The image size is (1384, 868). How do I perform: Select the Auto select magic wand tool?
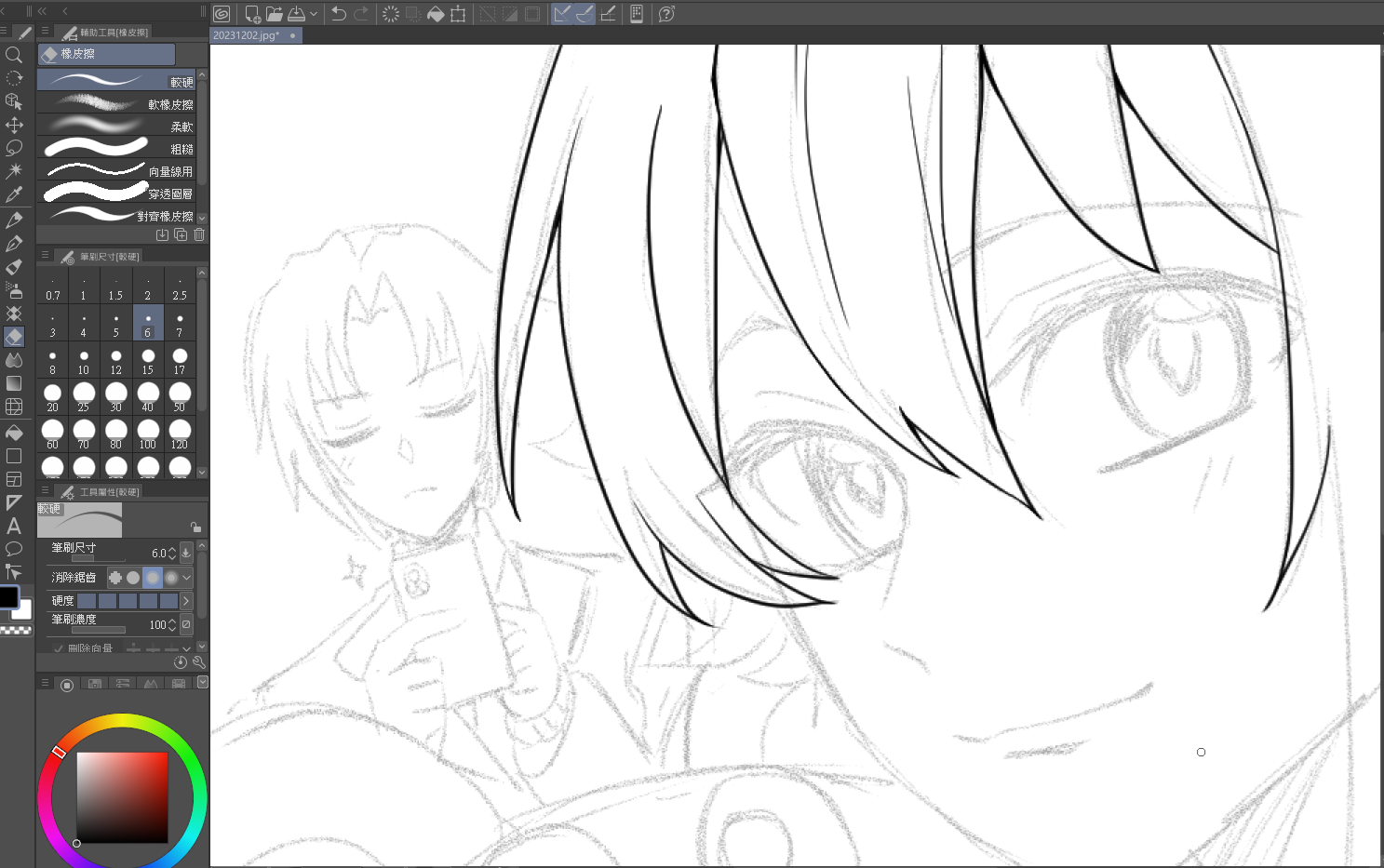coord(14,171)
